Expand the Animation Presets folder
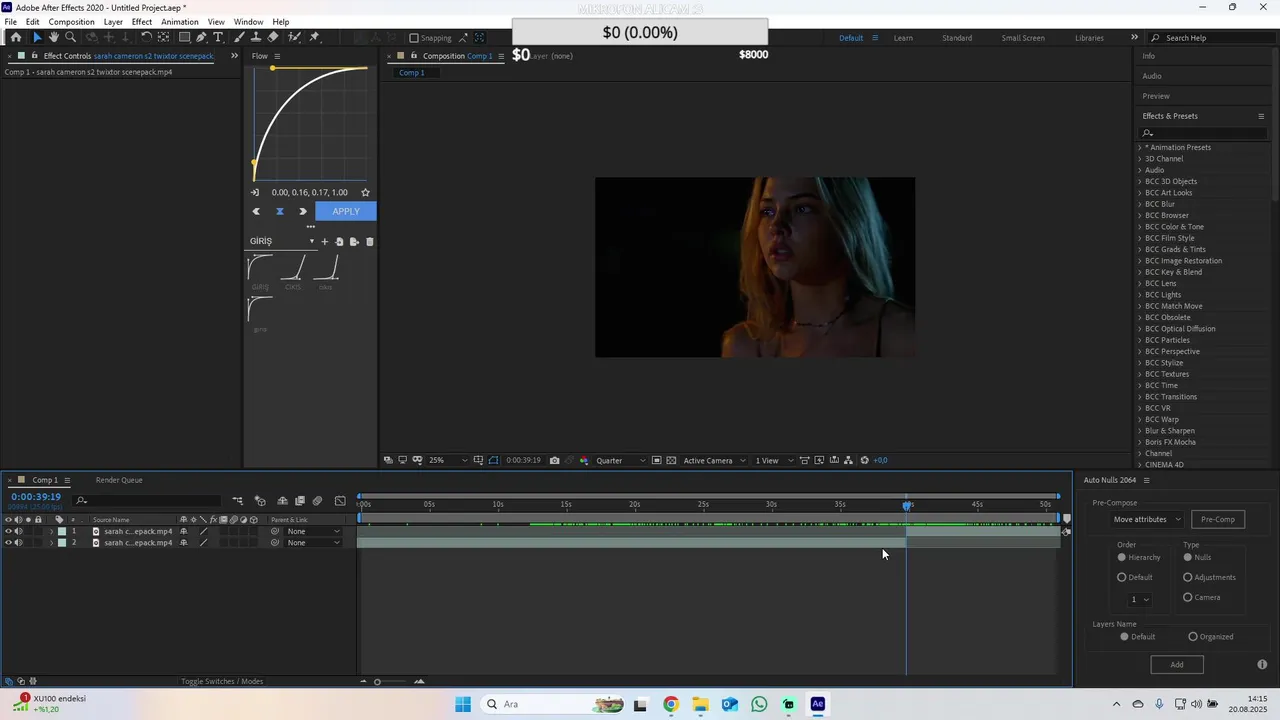The width and height of the screenshot is (1280, 720). click(1139, 147)
